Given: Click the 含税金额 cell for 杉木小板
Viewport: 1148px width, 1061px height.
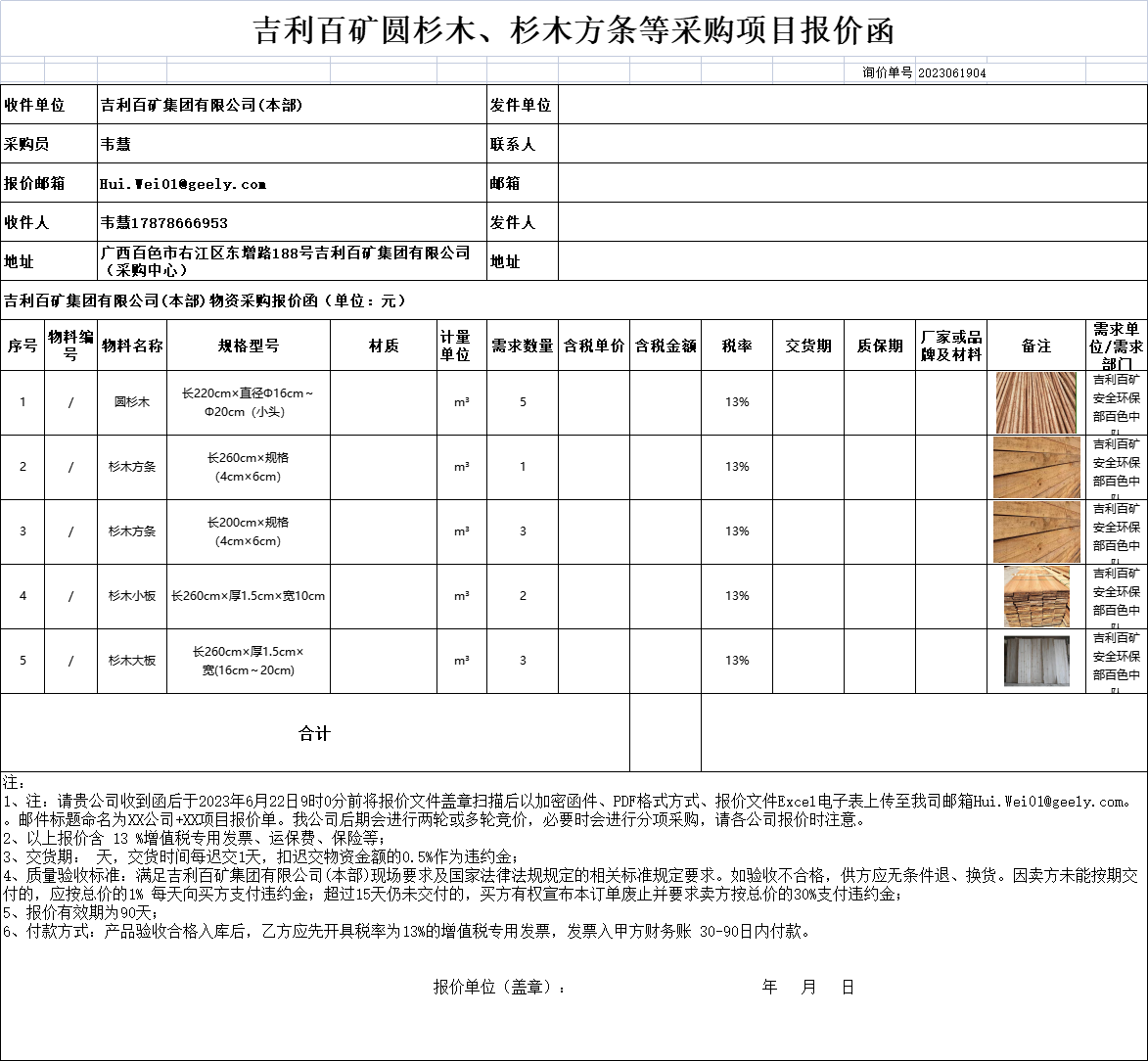Looking at the screenshot, I should click(666, 596).
